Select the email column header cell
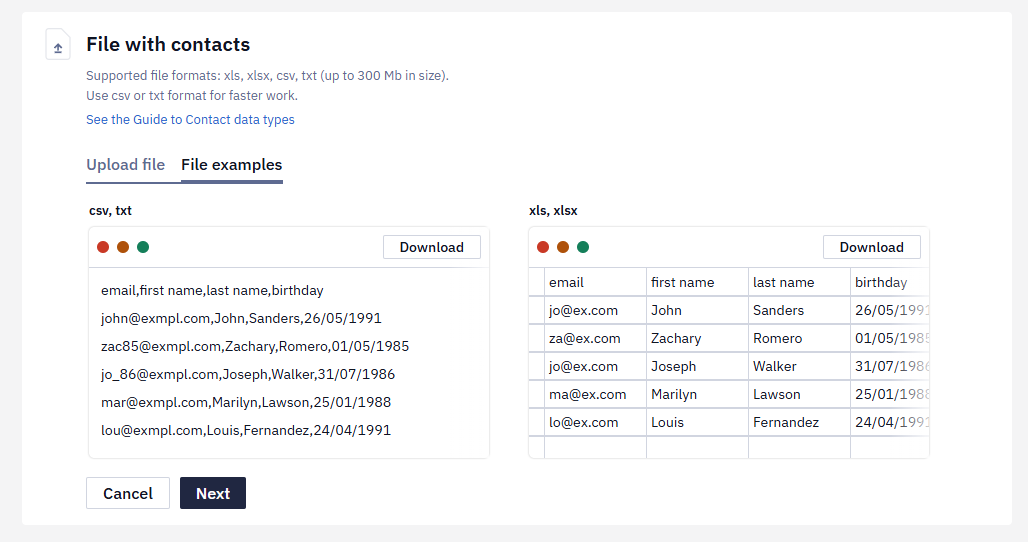Viewport: 1028px width, 542px height. coord(595,282)
